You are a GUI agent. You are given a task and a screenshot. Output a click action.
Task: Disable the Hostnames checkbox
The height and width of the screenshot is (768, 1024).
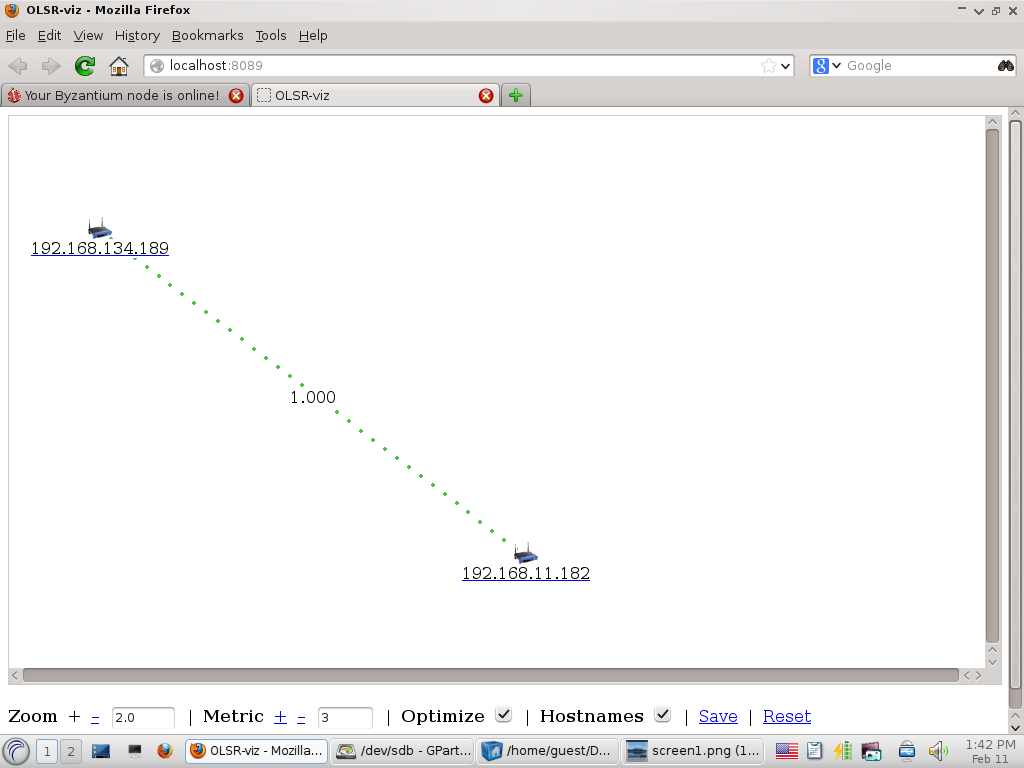(662, 714)
